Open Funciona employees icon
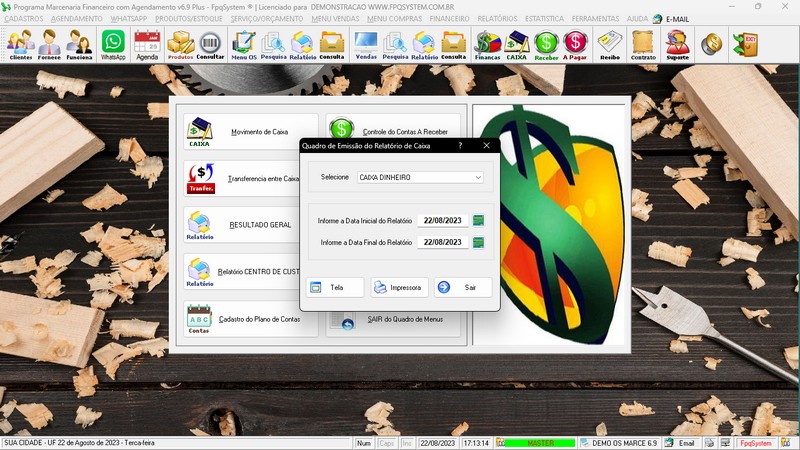 coord(79,45)
